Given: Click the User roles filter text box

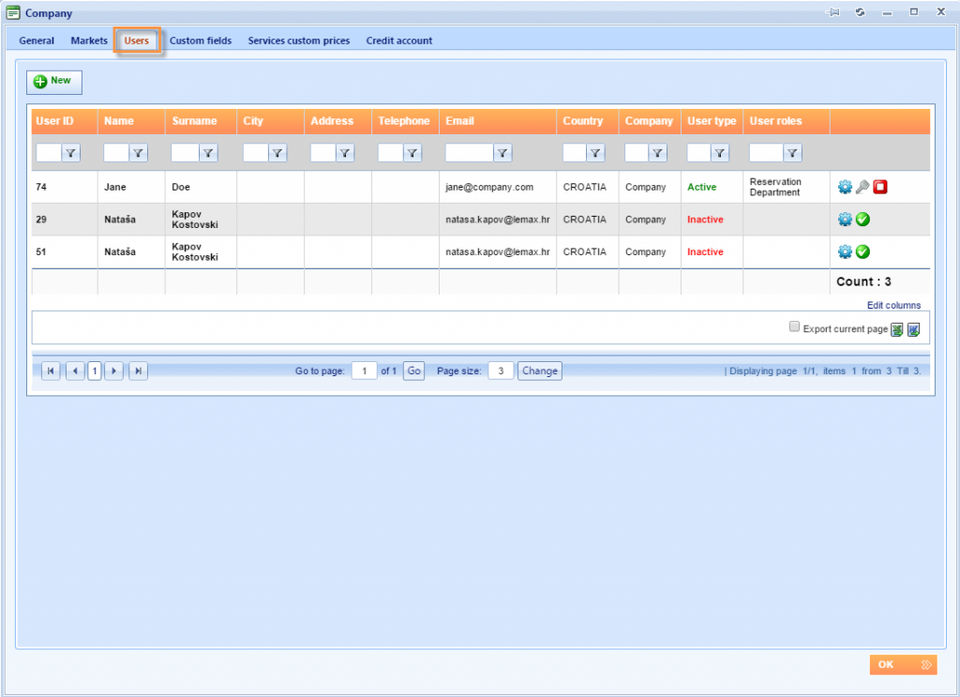Looking at the screenshot, I should [x=766, y=153].
